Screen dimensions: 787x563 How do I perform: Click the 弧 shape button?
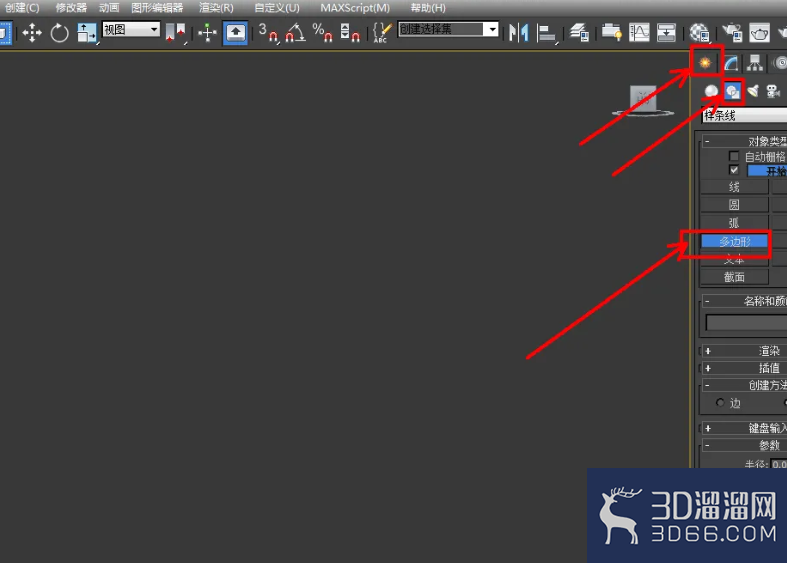pyautogui.click(x=734, y=223)
